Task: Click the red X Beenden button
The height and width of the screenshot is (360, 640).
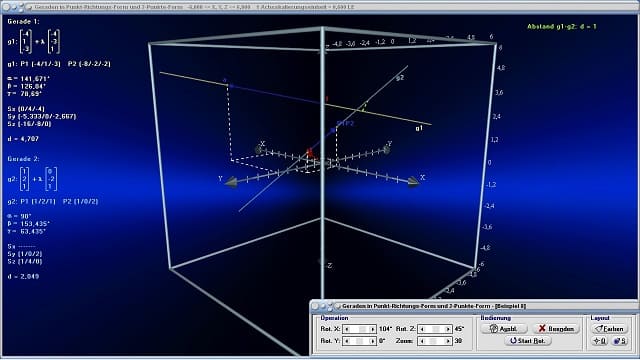Action: click(556, 329)
